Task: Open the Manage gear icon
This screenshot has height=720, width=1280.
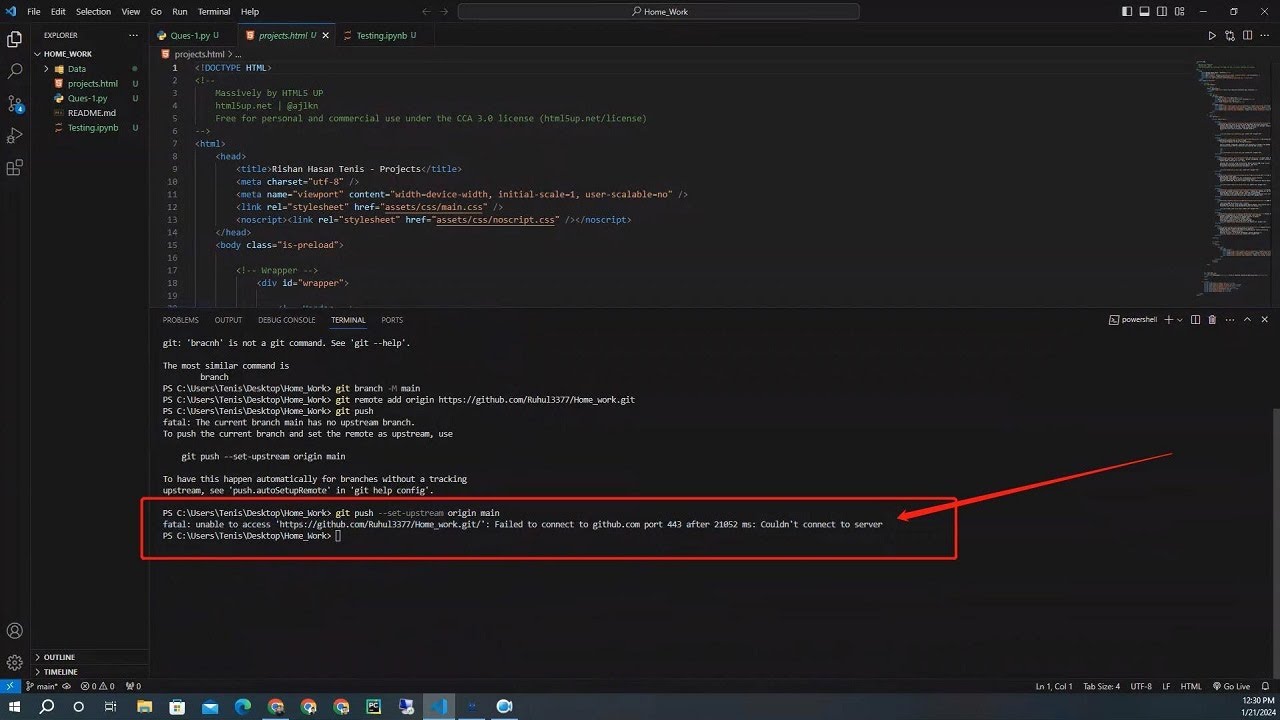Action: tap(15, 662)
